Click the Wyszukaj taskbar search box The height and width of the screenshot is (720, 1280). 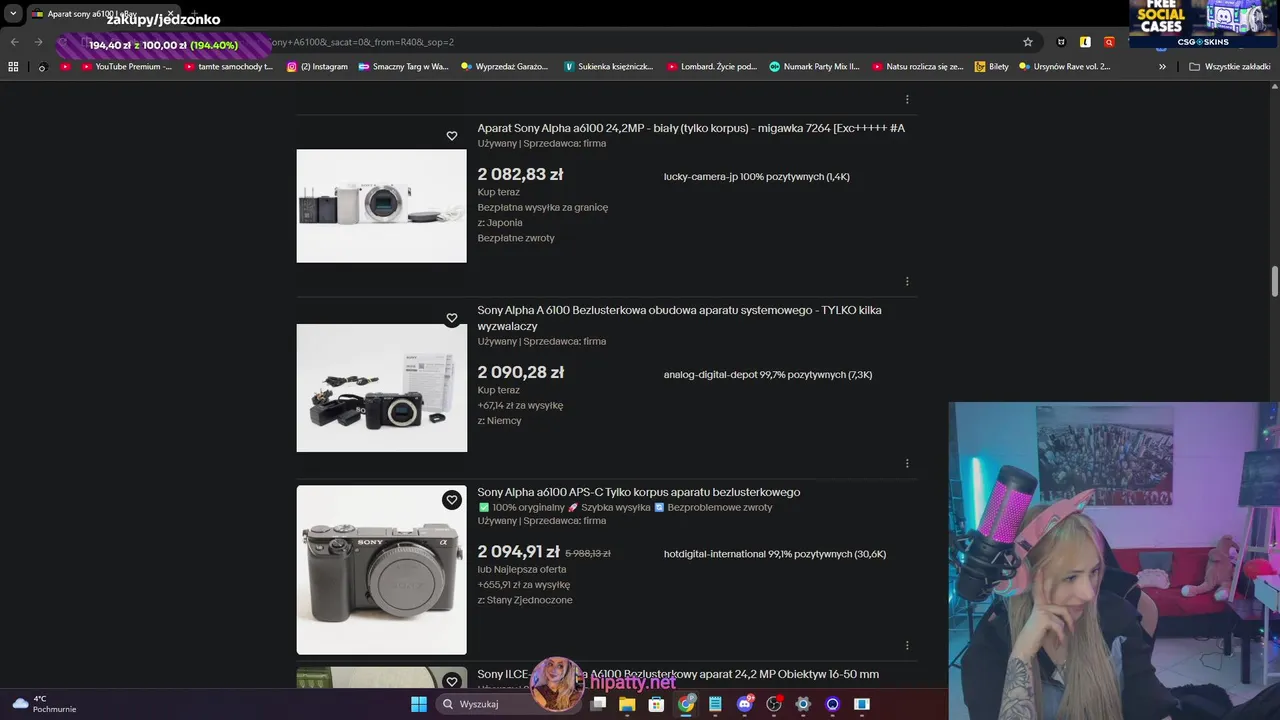[x=508, y=704]
